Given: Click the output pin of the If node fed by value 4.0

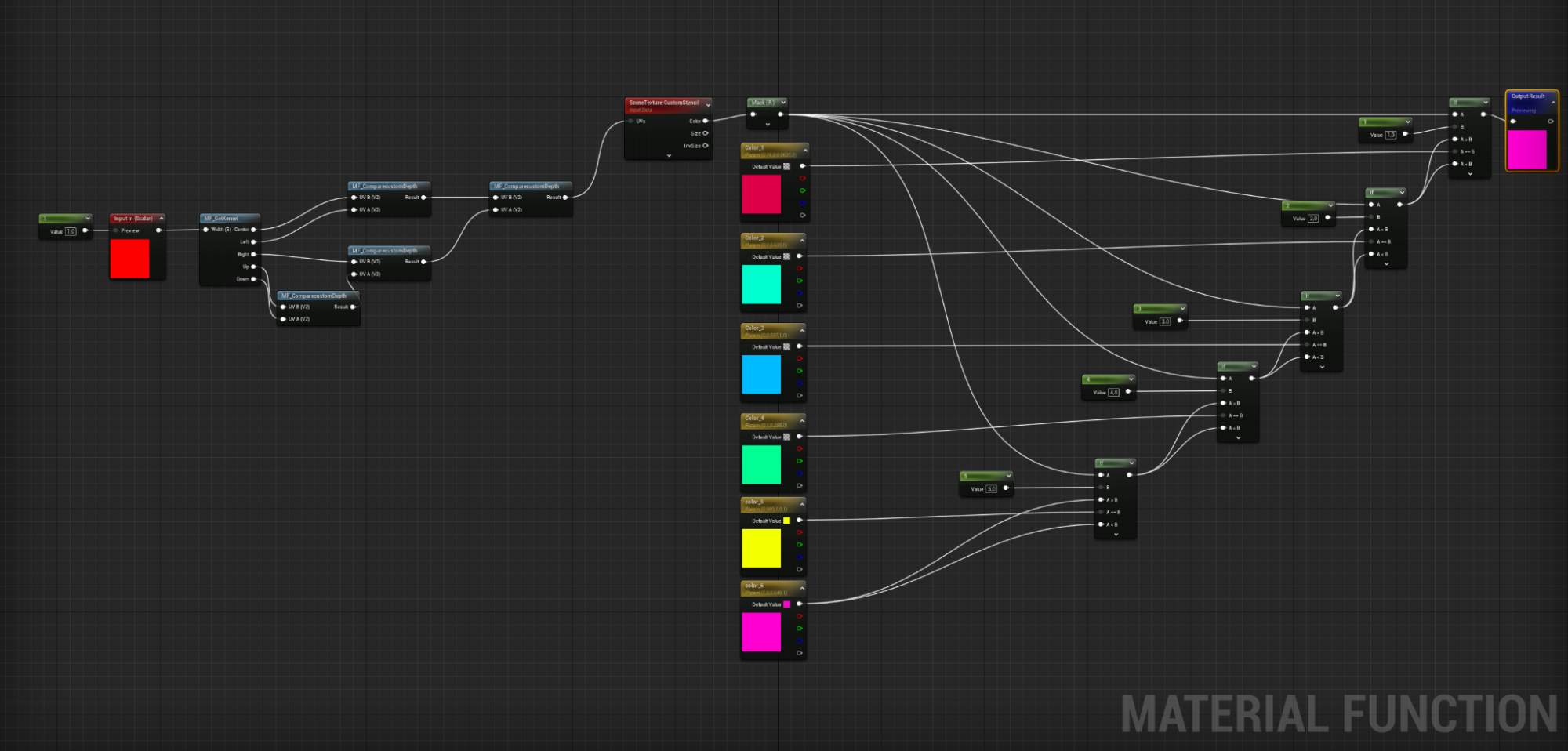Looking at the screenshot, I should (1252, 379).
